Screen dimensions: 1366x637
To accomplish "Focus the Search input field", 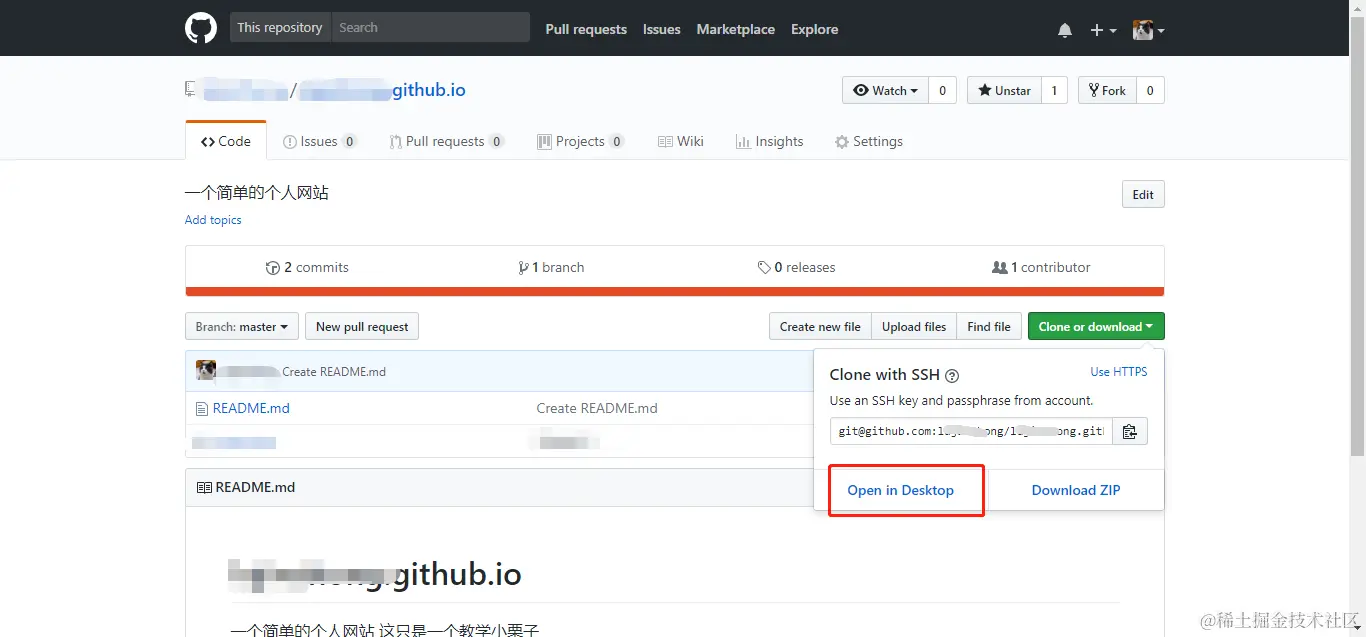I will tap(430, 27).
